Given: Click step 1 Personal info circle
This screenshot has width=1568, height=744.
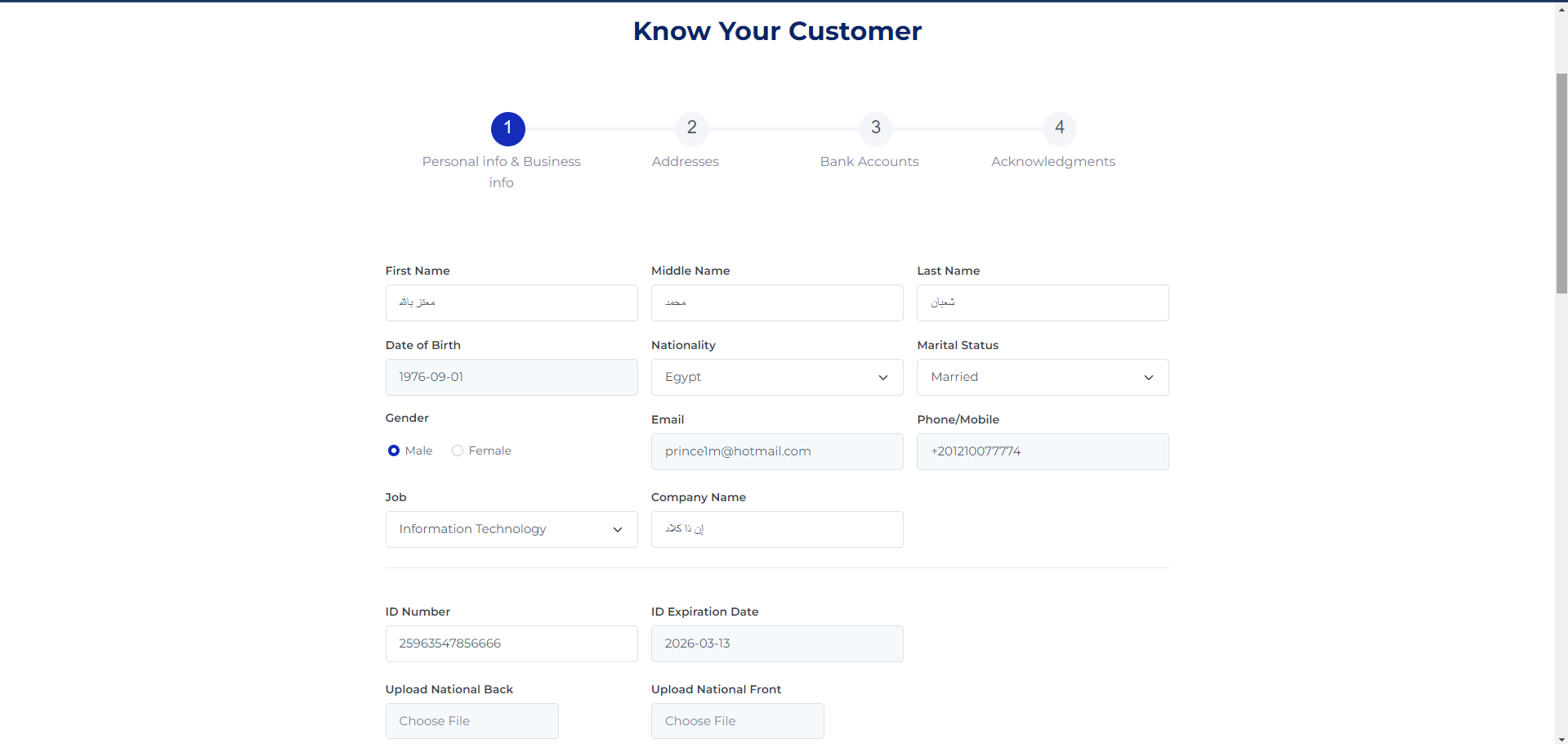Looking at the screenshot, I should tap(507, 128).
